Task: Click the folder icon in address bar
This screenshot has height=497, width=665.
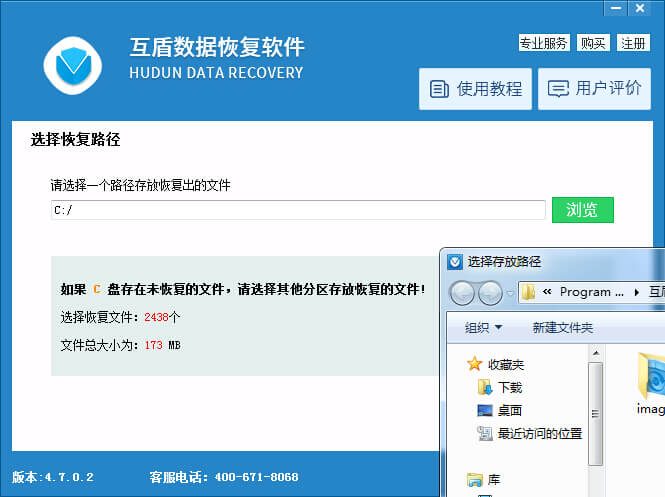Action: 528,292
